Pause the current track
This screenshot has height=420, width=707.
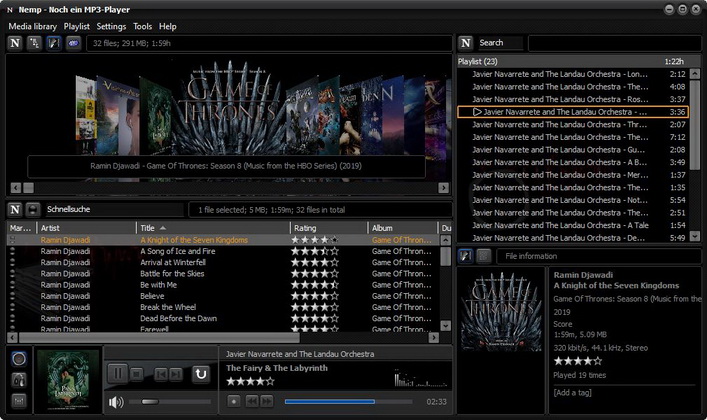pyautogui.click(x=117, y=374)
